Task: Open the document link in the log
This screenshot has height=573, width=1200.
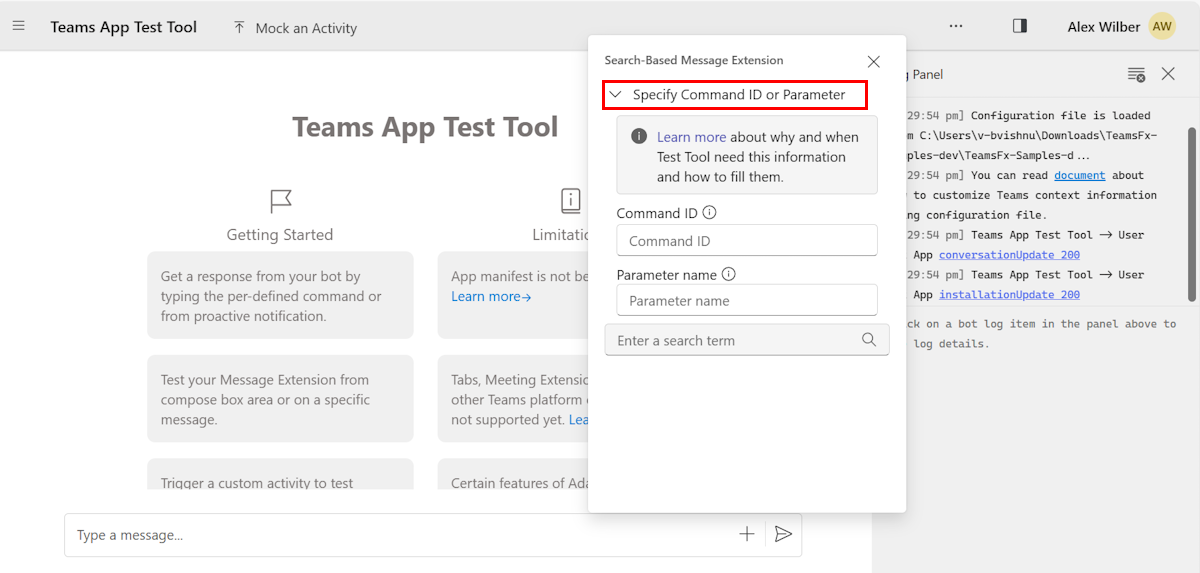Action: (1080, 175)
